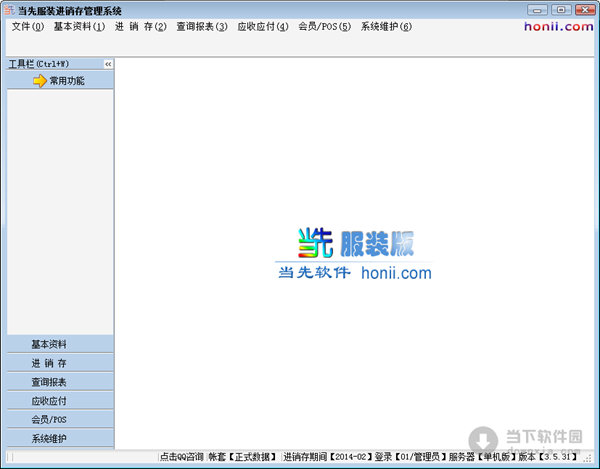Click the 进销存期间【2014-02】 status entry
This screenshot has width=600, height=469.
(x=328, y=456)
